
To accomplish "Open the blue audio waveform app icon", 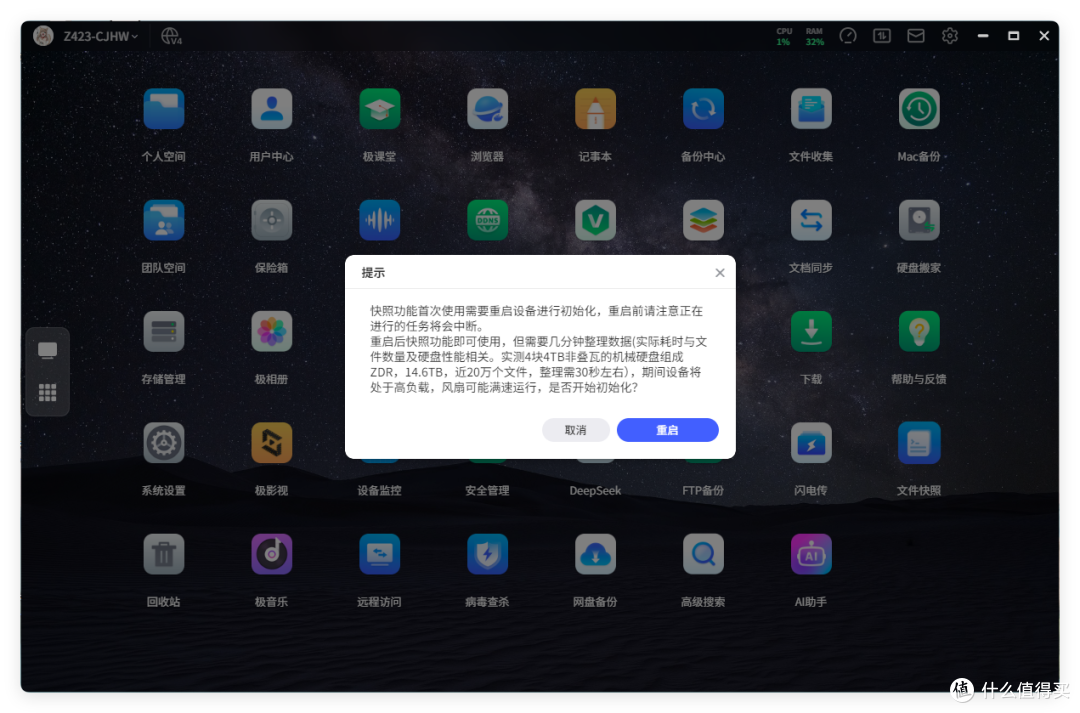I will [x=380, y=220].
